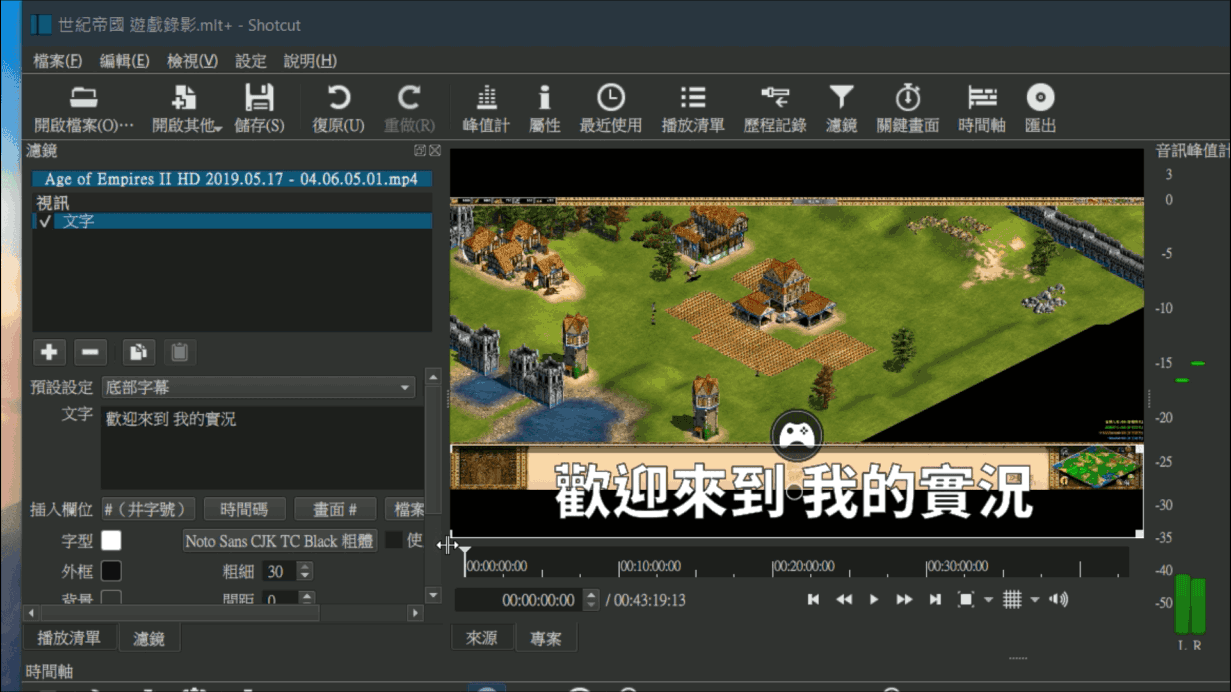Viewport: 1231px width, 692px height.
Task: Remove the selected filter with minus button
Action: coord(90,352)
